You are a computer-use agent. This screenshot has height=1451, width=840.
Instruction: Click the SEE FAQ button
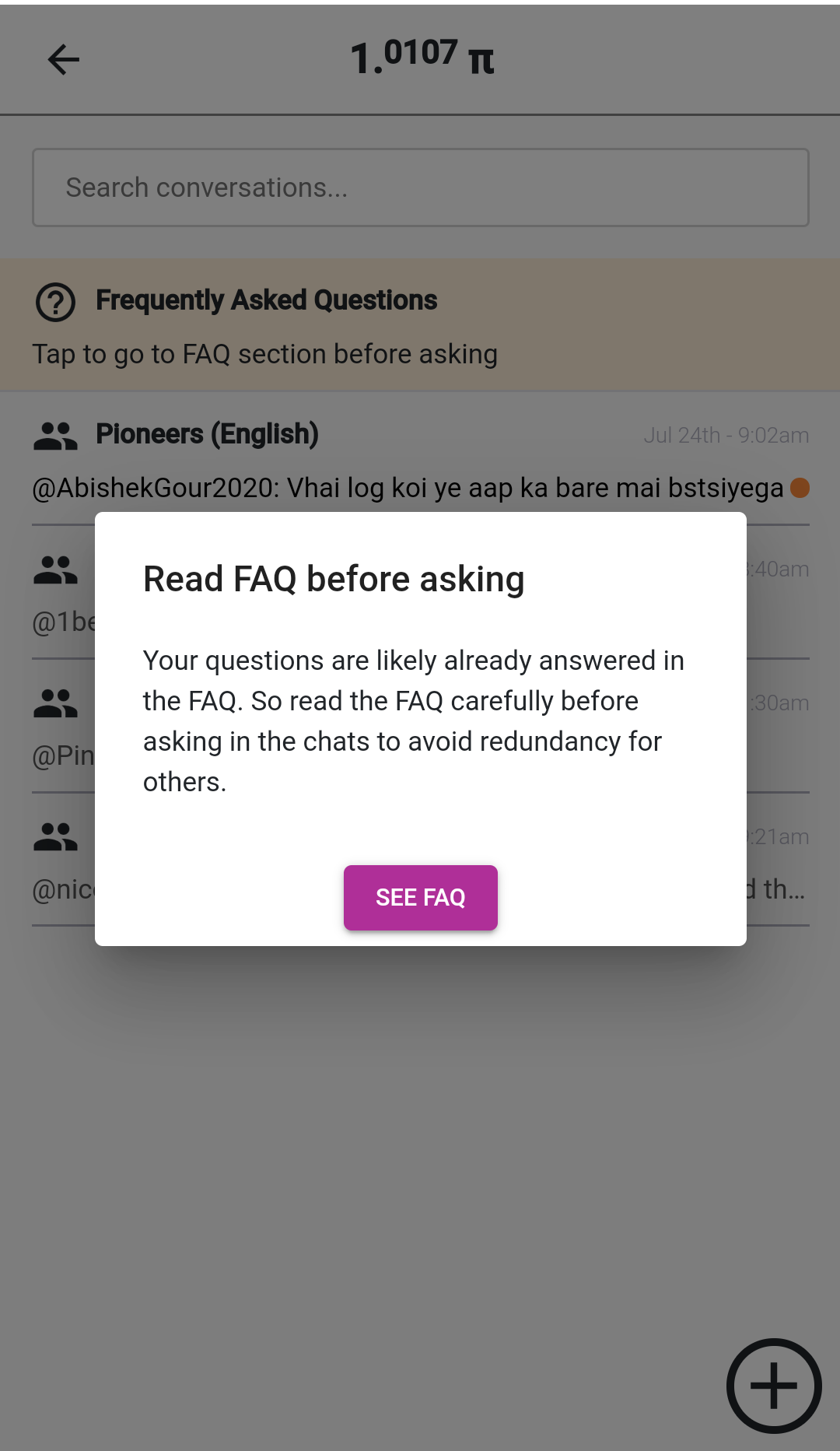(x=421, y=897)
